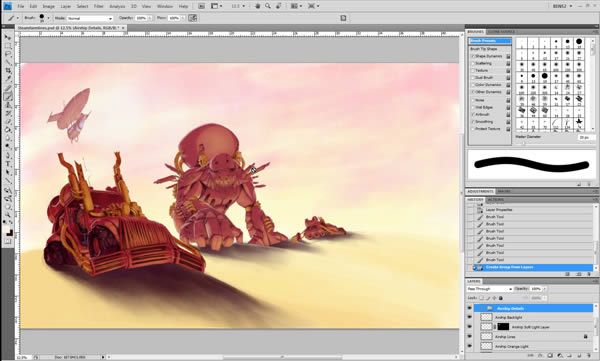This screenshot has height=361, width=600.
Task: Open the Window menu
Action: coord(165,7)
